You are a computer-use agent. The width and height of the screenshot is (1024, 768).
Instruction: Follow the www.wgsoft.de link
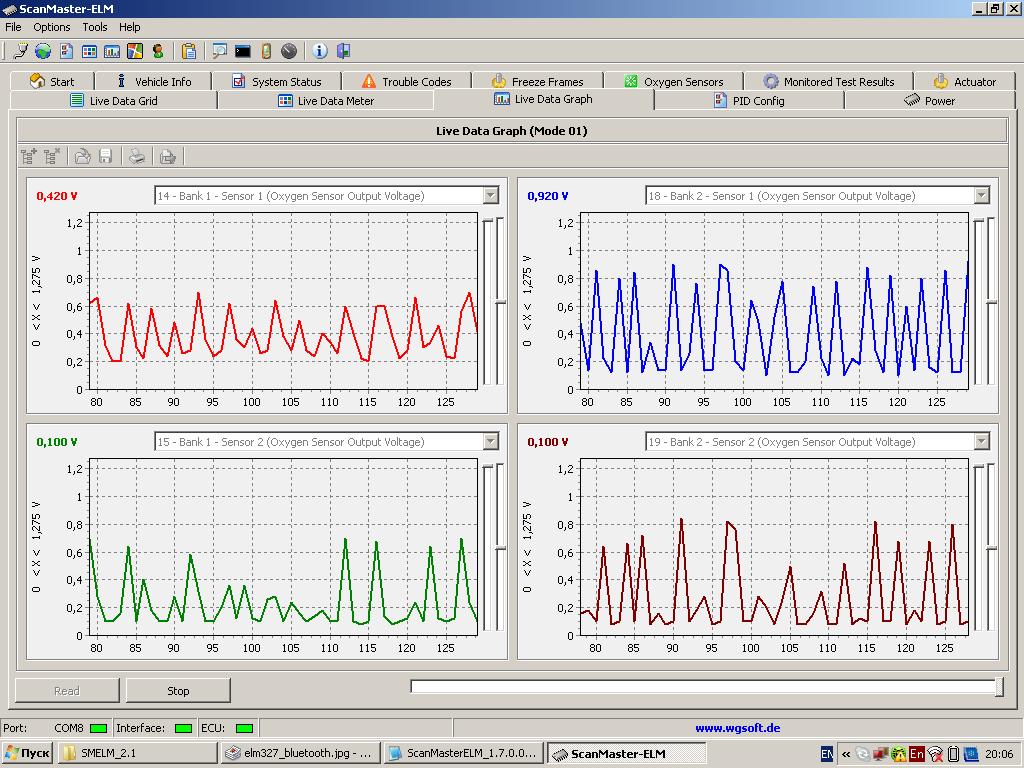click(737, 728)
